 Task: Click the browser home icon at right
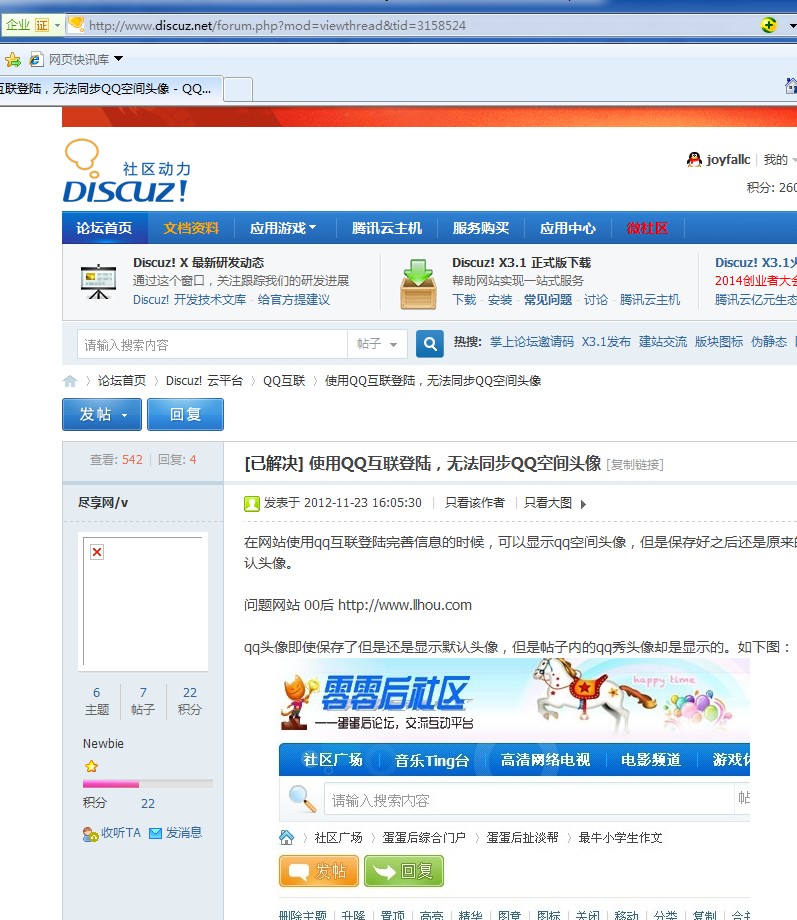pos(791,86)
